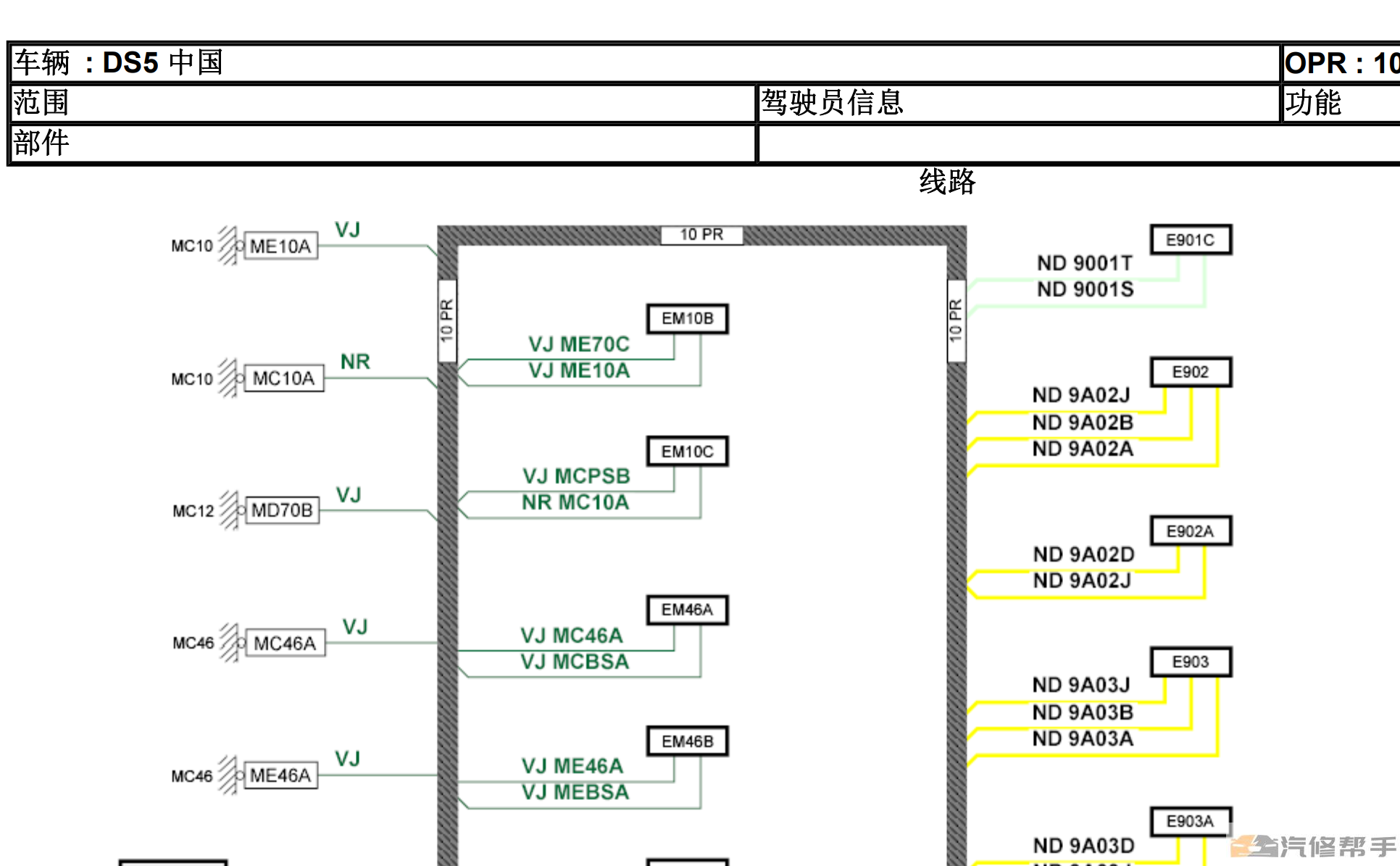The width and height of the screenshot is (1400, 866).
Task: Click wire label ND 9A02A
Action: click(x=1083, y=449)
